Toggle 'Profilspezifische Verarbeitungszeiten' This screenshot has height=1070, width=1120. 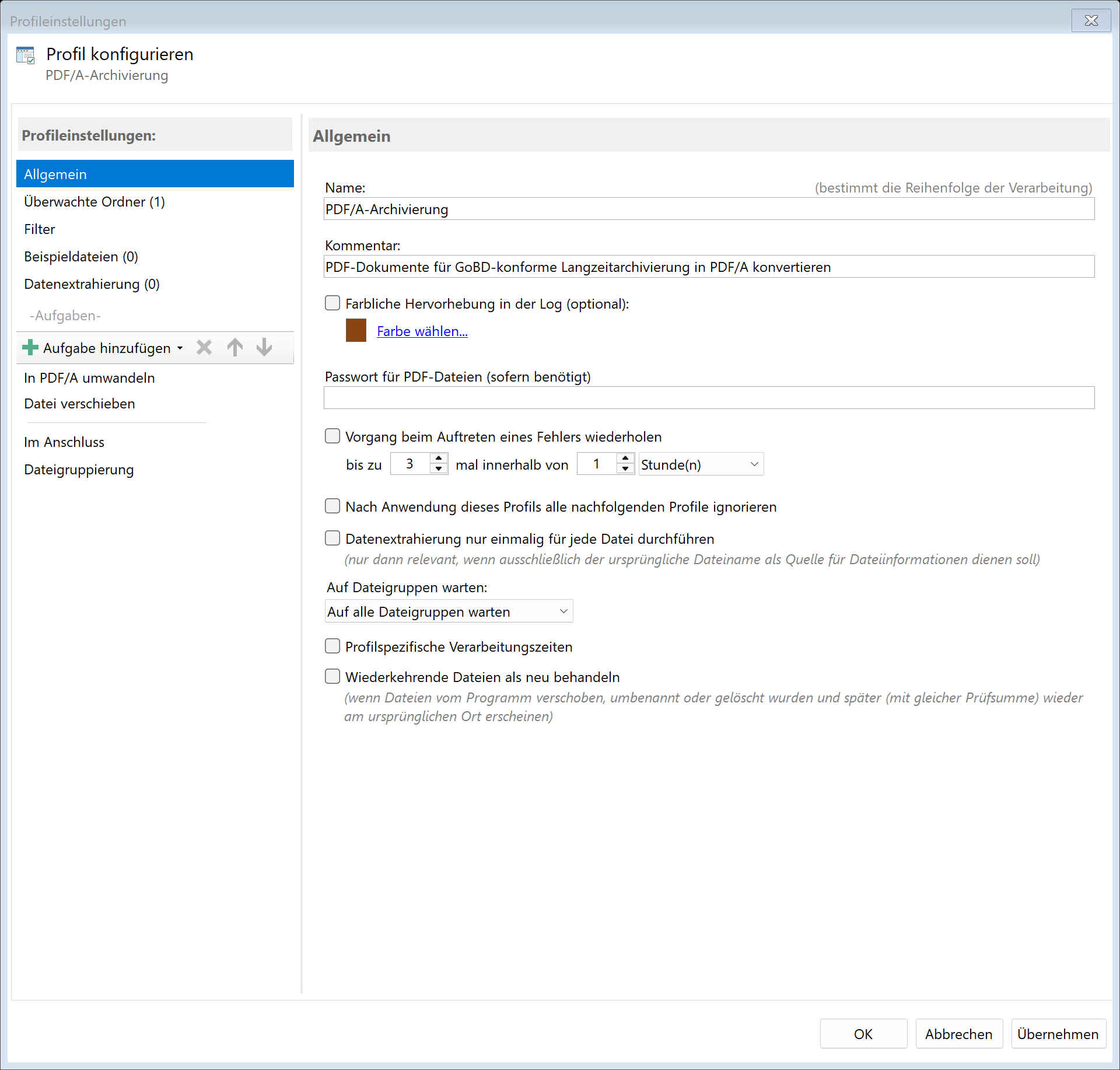click(332, 646)
